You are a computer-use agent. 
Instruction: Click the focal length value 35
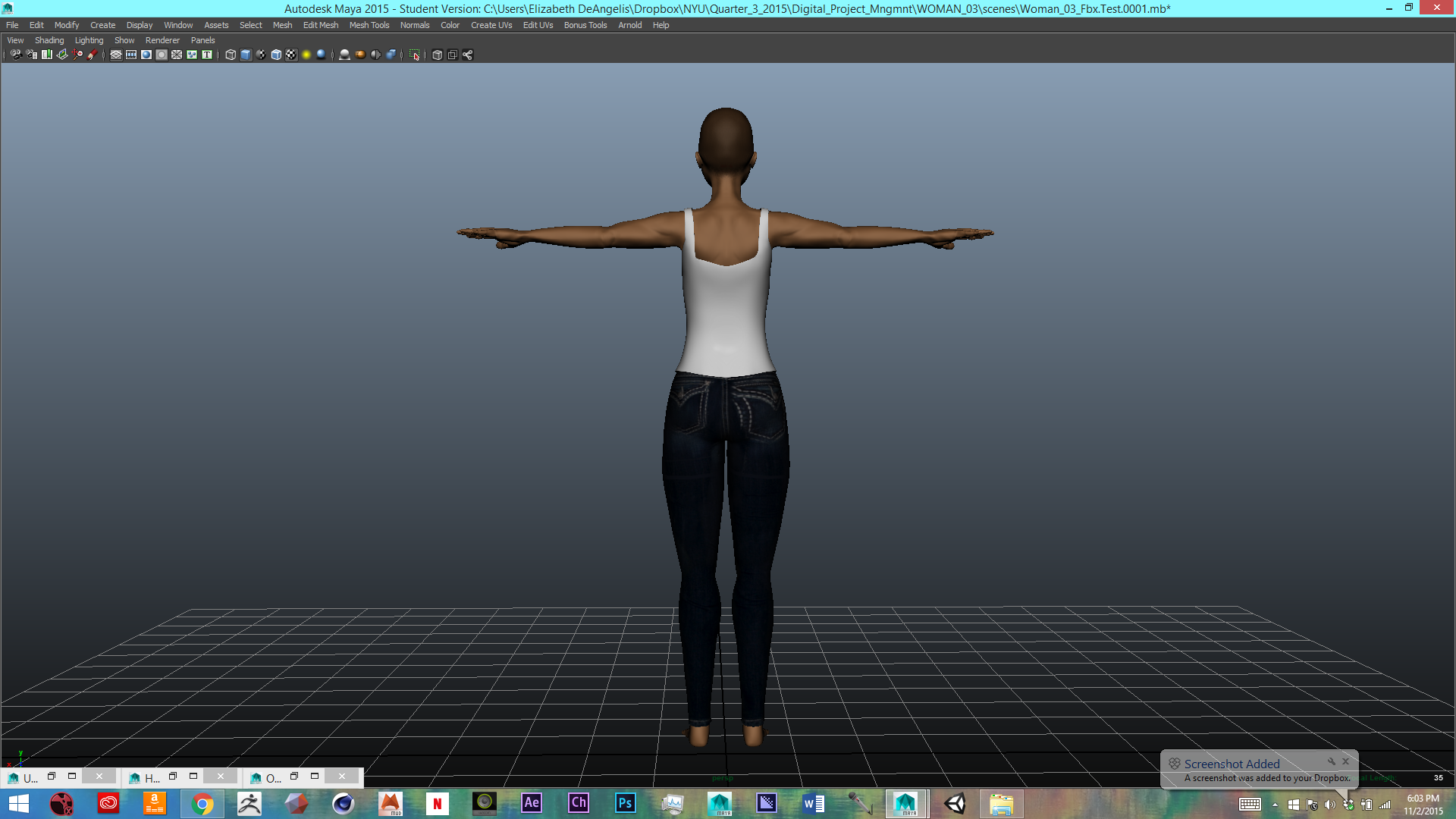click(1438, 778)
